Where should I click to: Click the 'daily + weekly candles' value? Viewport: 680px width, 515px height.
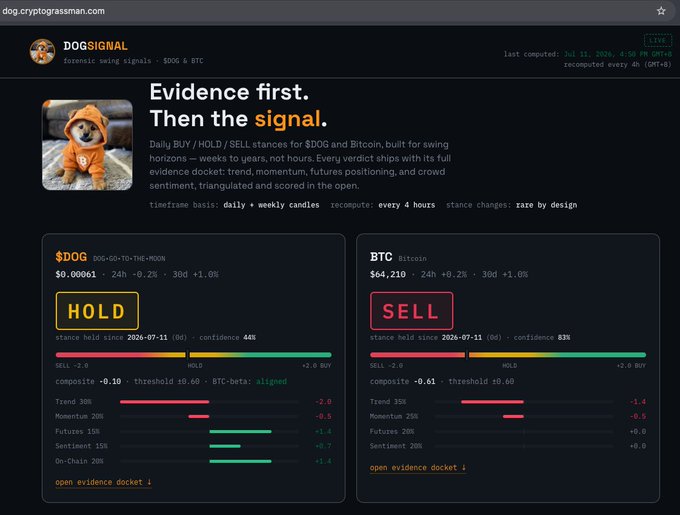271,205
